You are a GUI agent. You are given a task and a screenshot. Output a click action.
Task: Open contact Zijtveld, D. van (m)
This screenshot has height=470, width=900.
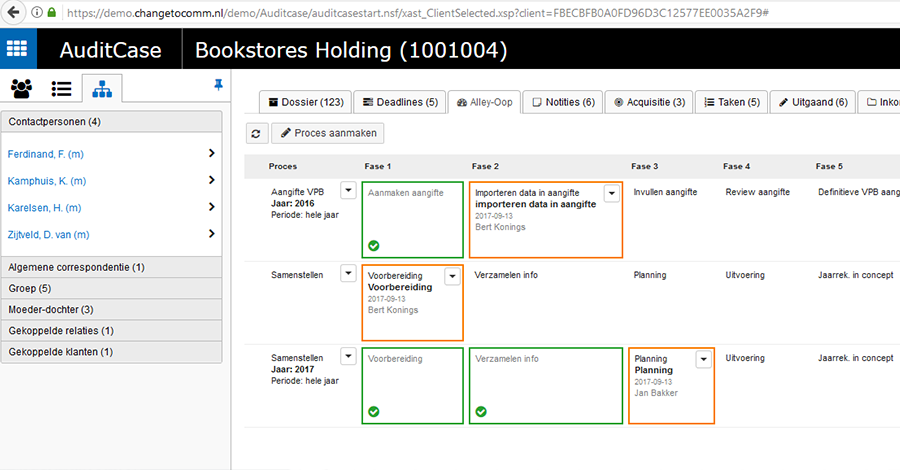coord(48,234)
